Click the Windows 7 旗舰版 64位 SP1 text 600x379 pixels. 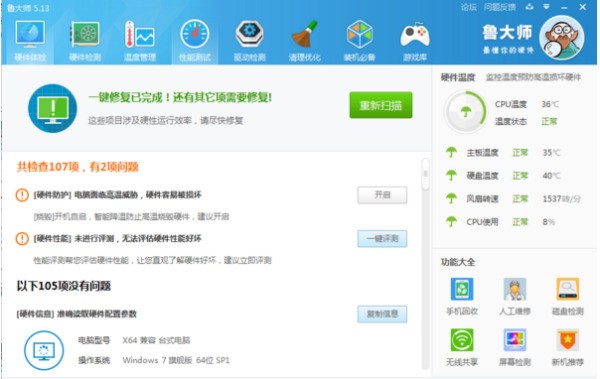click(176, 360)
